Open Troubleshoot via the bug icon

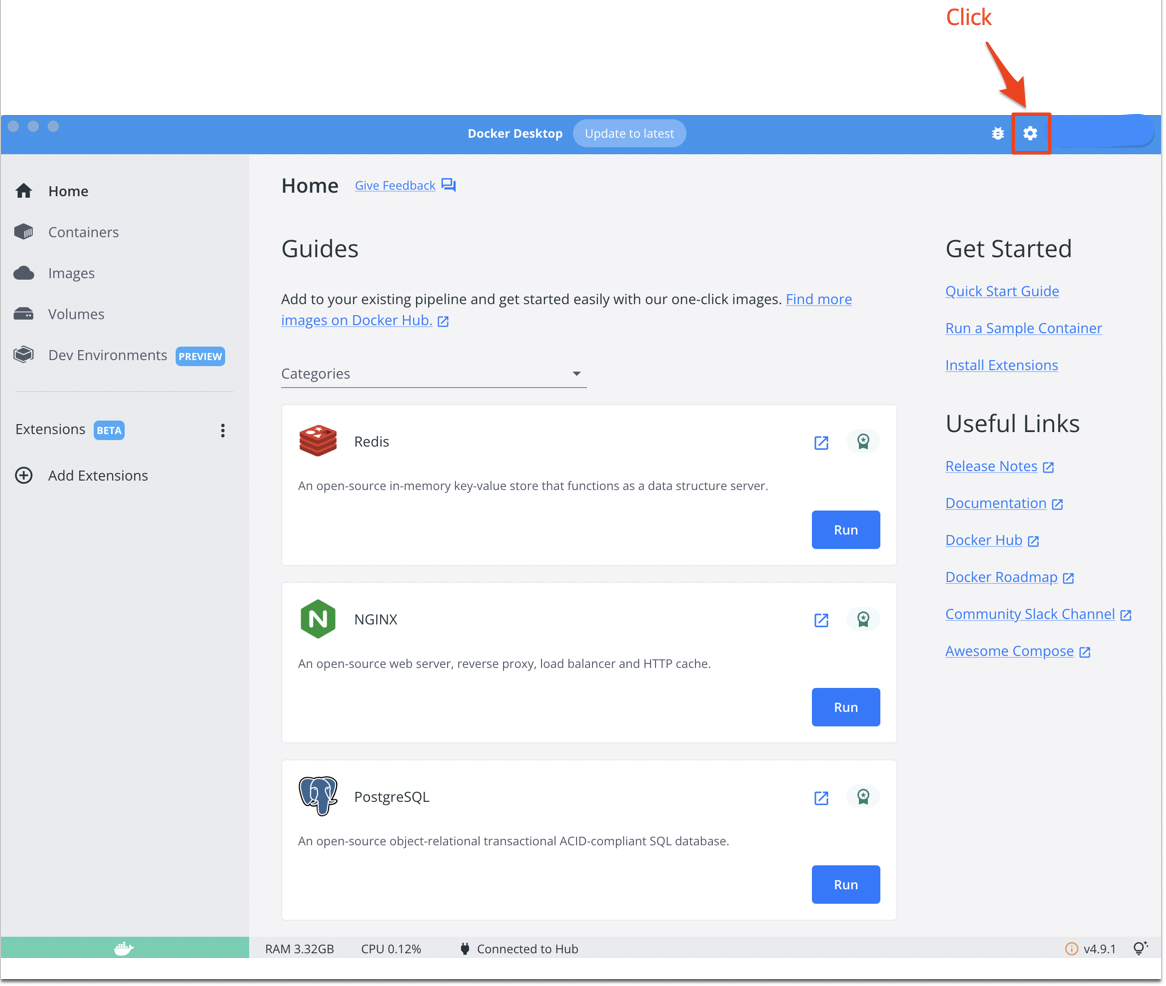pyautogui.click(x=999, y=133)
